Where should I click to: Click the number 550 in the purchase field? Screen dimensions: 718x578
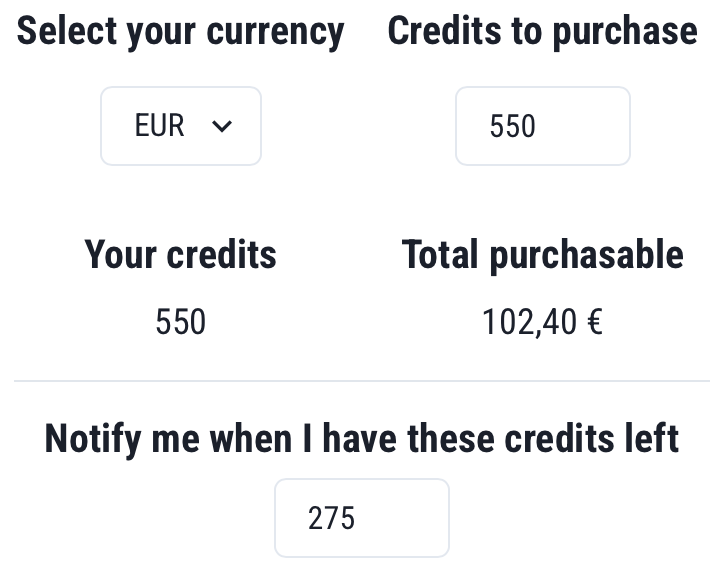(x=512, y=127)
